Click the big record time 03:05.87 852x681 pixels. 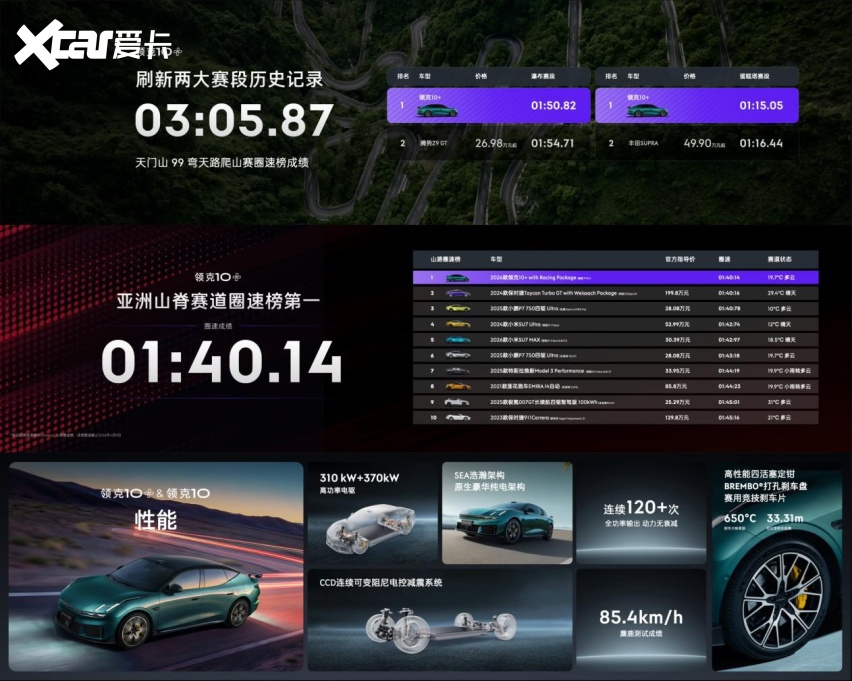pos(234,120)
